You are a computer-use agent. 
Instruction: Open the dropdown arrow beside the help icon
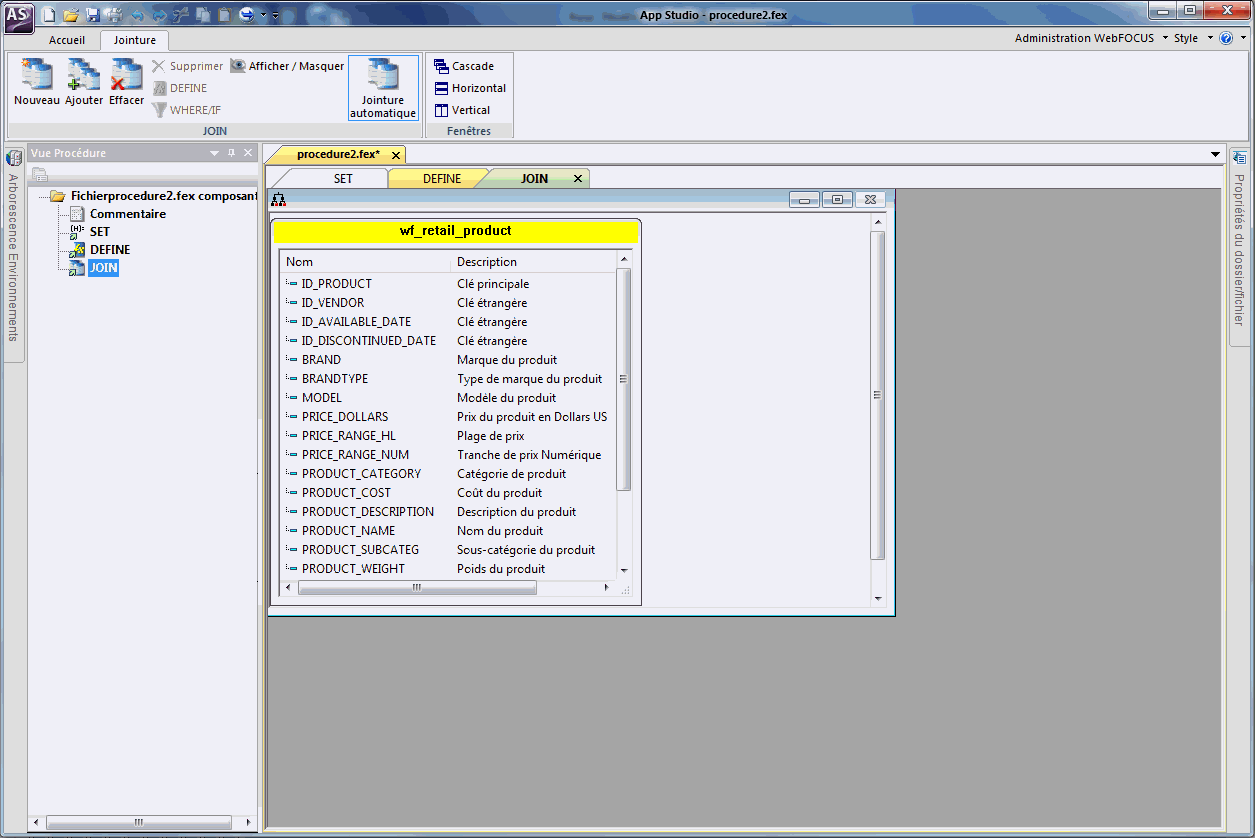1241,38
